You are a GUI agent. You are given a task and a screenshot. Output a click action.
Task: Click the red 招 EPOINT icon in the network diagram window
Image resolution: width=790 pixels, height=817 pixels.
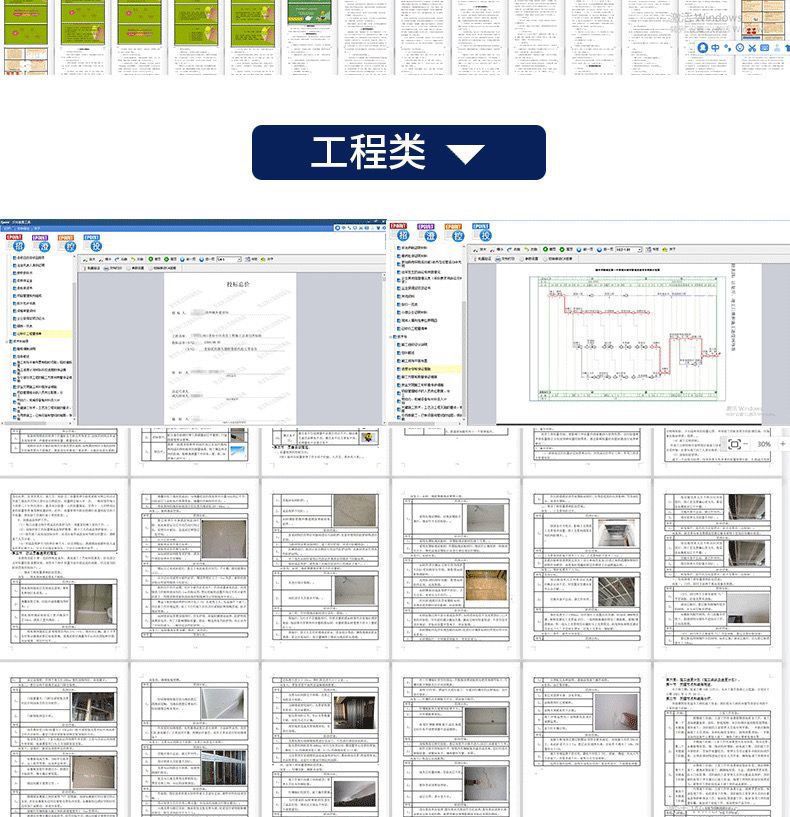[400, 232]
